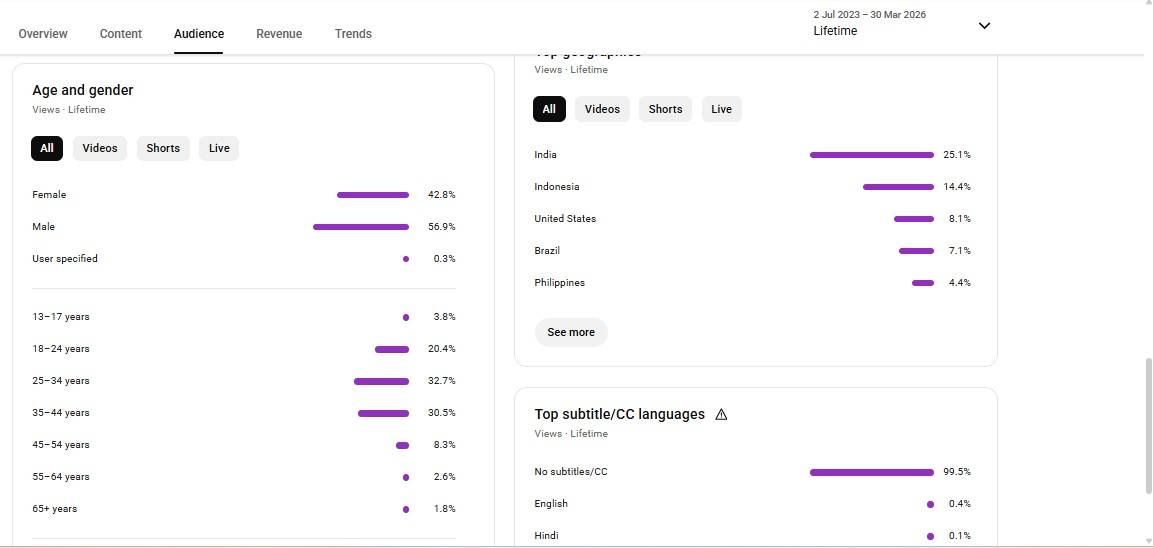Viewport: 1153px width, 548px height.
Task: Select the Trends tab
Action: click(x=353, y=34)
